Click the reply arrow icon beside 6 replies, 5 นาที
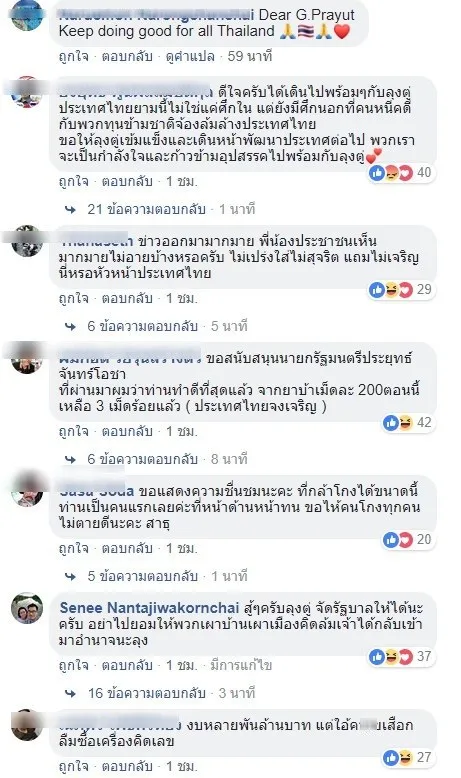 (x=70, y=327)
